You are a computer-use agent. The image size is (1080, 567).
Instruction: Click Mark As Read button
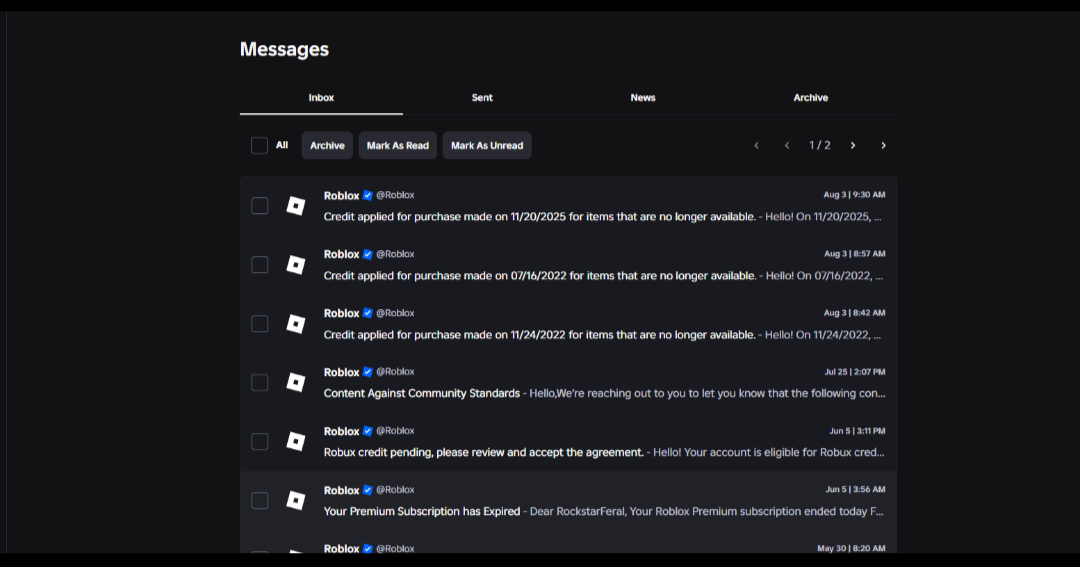pos(397,145)
